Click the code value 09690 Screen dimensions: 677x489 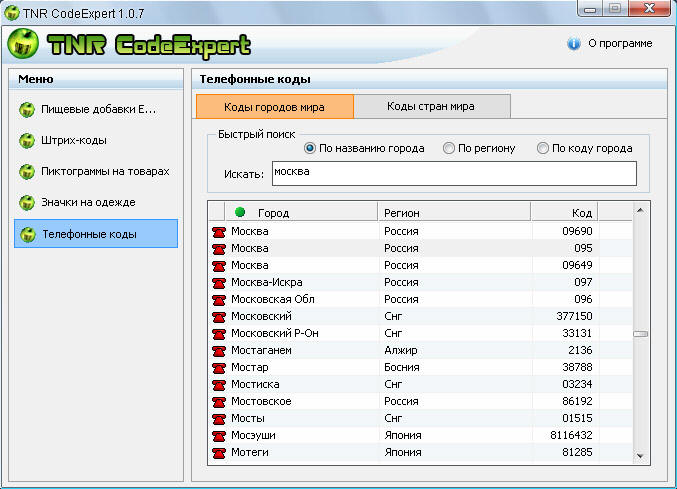tap(577, 231)
